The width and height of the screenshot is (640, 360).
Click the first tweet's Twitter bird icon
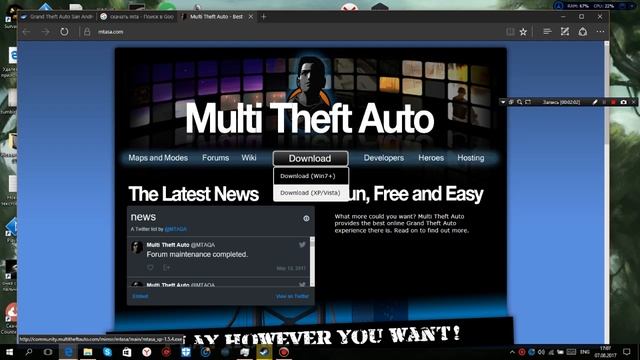[302, 244]
